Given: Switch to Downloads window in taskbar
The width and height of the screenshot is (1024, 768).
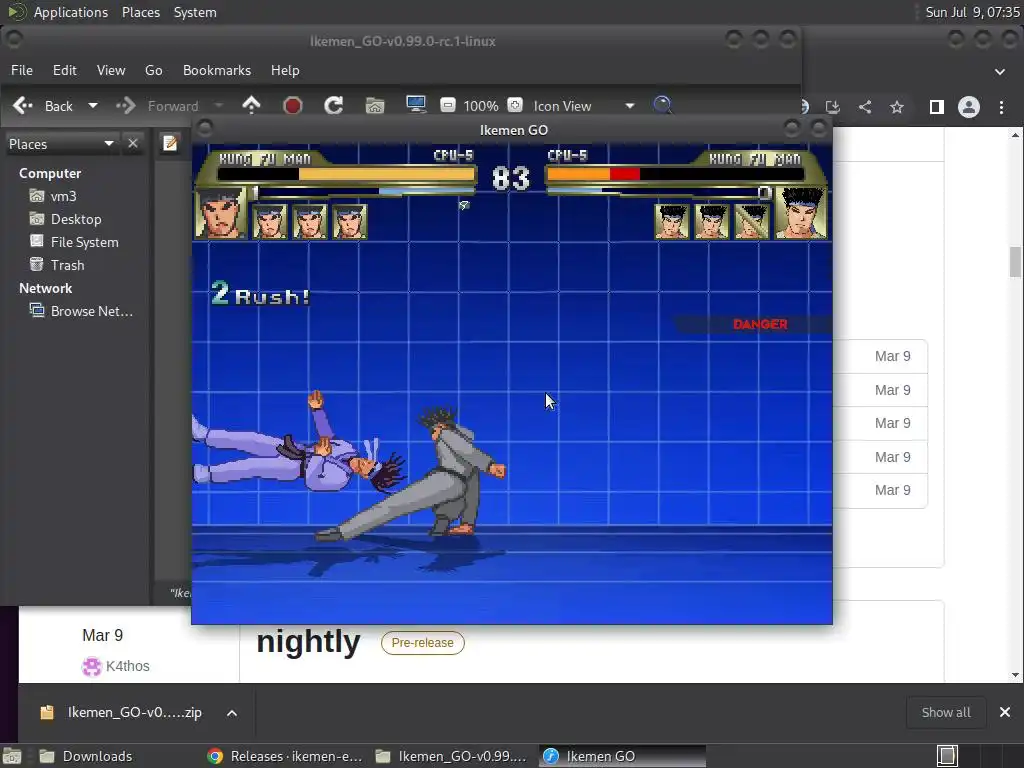Looking at the screenshot, I should (85, 756).
